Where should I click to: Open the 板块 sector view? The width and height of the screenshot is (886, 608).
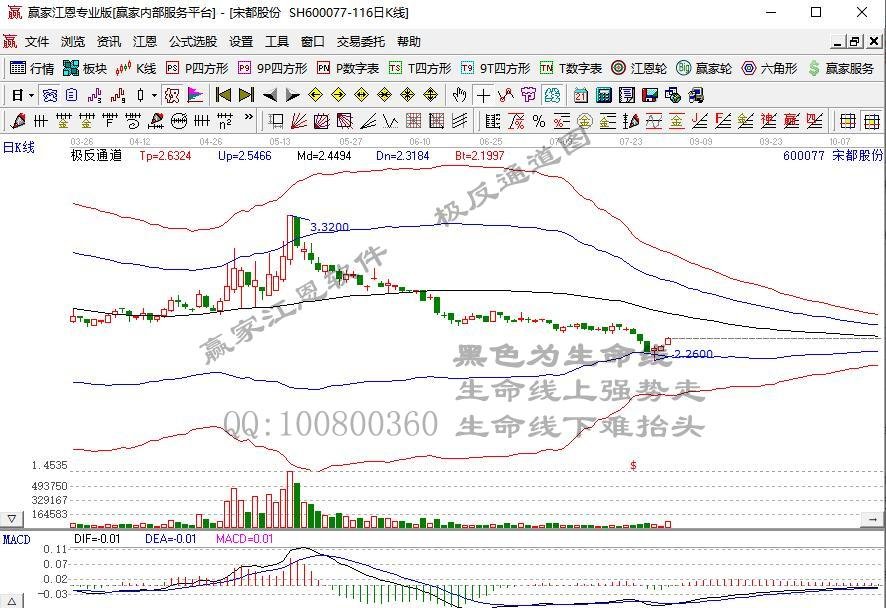[85, 68]
